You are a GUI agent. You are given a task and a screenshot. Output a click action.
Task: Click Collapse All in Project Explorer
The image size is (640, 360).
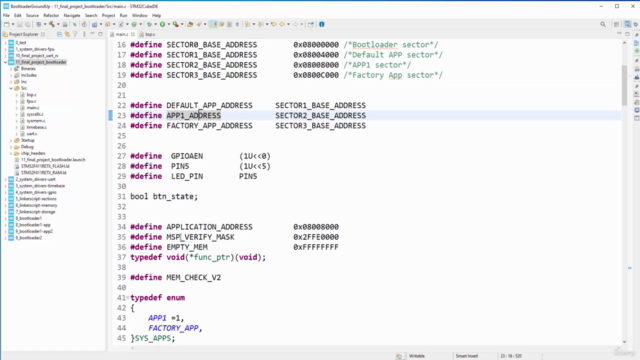[x=59, y=34]
